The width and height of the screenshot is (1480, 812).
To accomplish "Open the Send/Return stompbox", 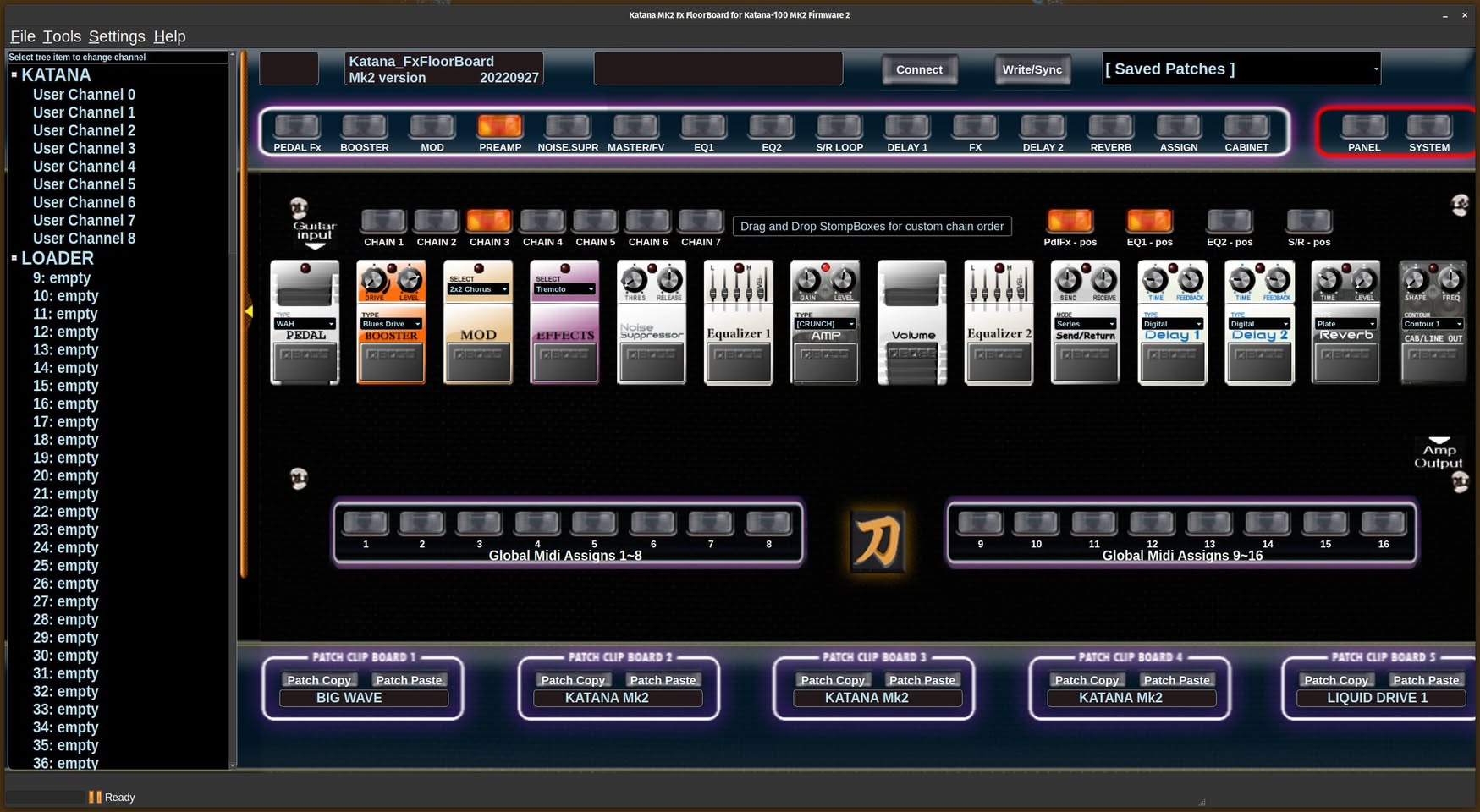I will (1086, 322).
